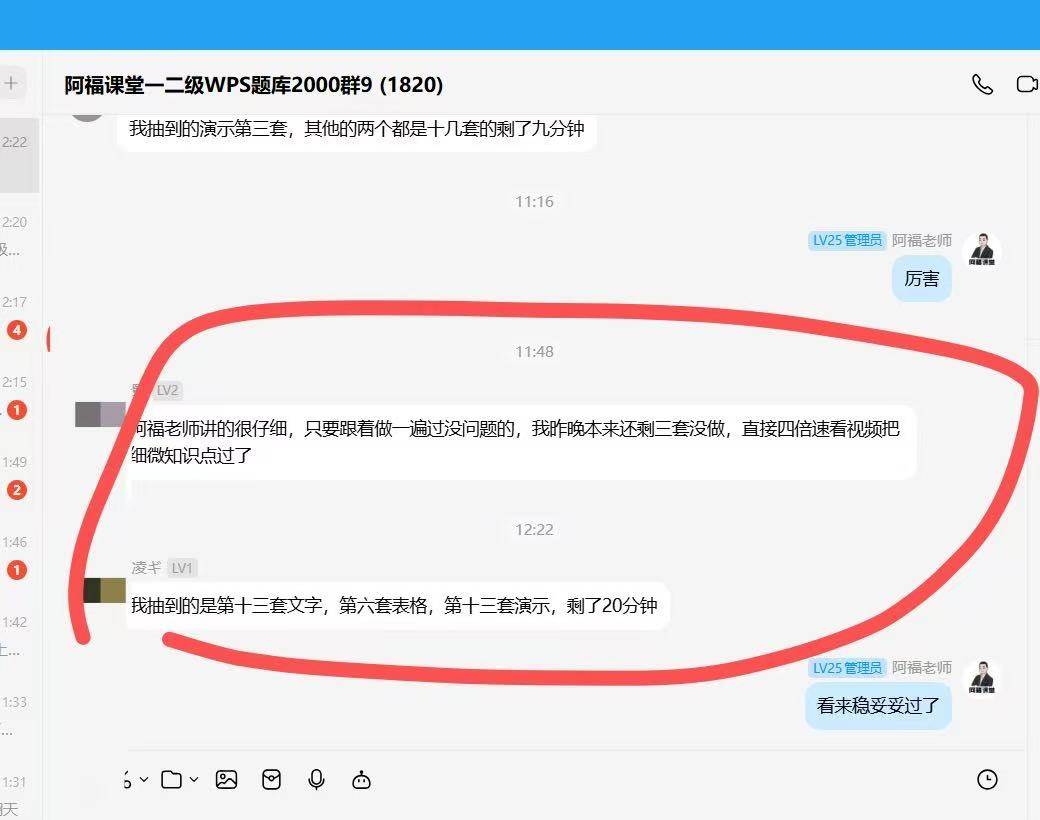Expand the folder icon dropdown arrow
This screenshot has height=820, width=1040.
[194, 780]
